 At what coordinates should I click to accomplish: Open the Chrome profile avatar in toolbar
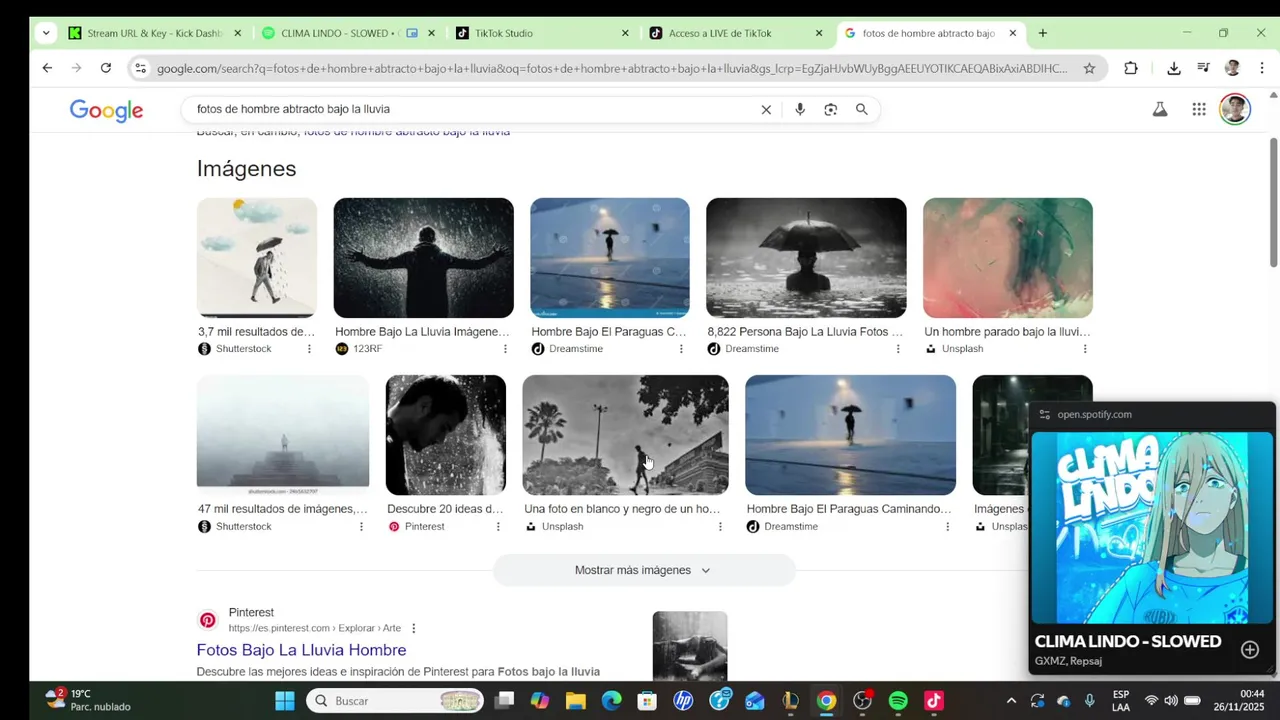[x=1233, y=68]
